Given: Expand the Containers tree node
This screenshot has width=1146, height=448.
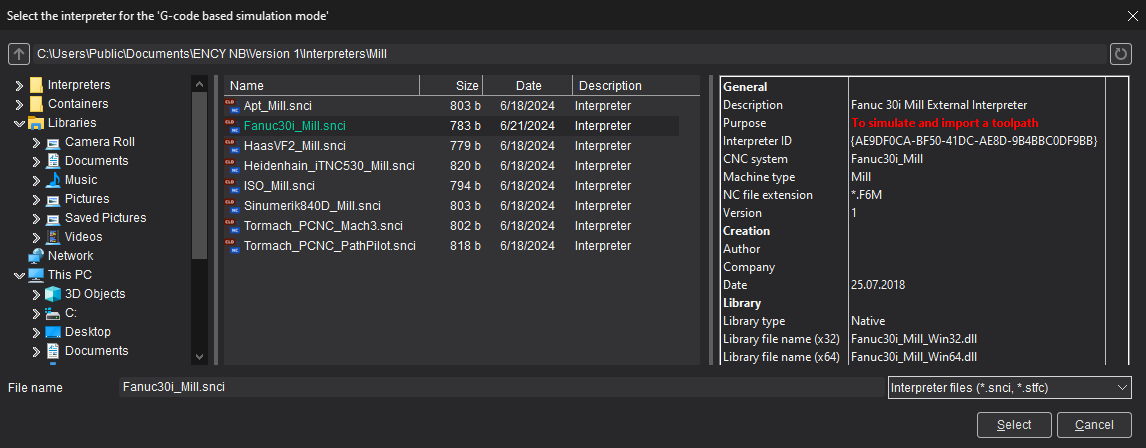Looking at the screenshot, I should point(19,105).
